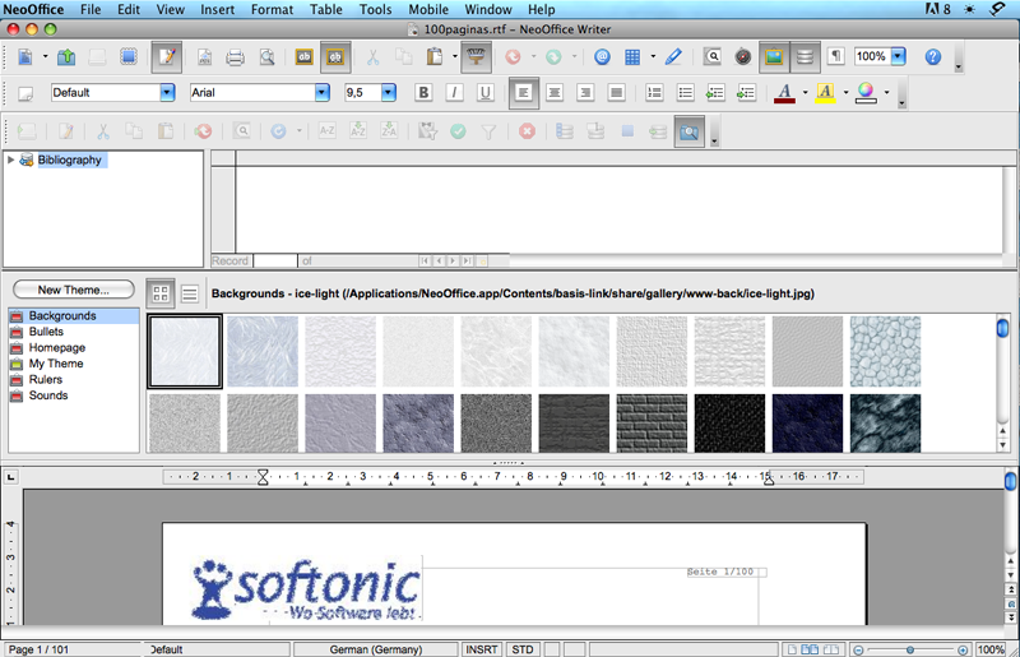Click the Center alignment icon
This screenshot has height=657, width=1020.
coord(554,93)
